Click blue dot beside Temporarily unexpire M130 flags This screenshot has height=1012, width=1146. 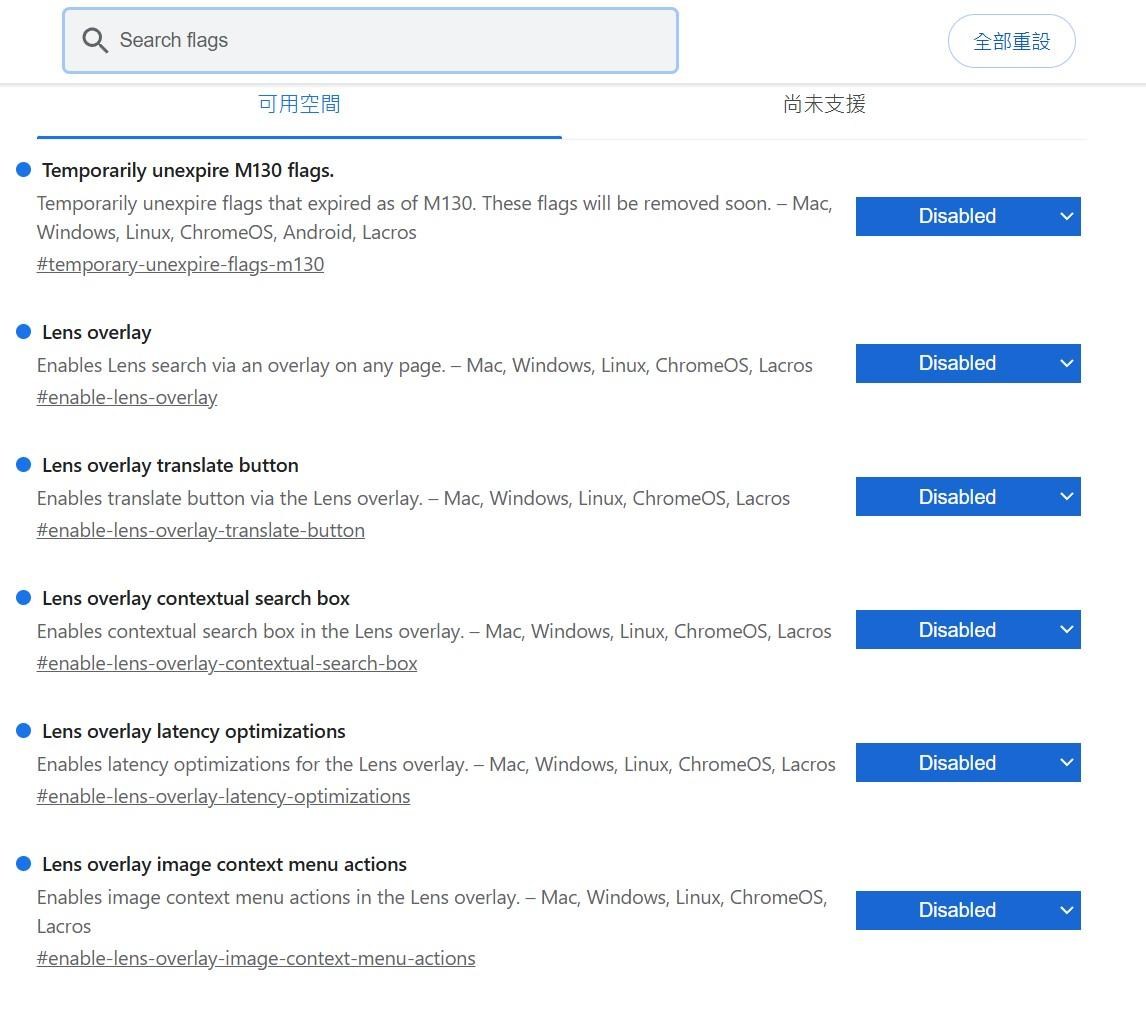click(x=22, y=169)
